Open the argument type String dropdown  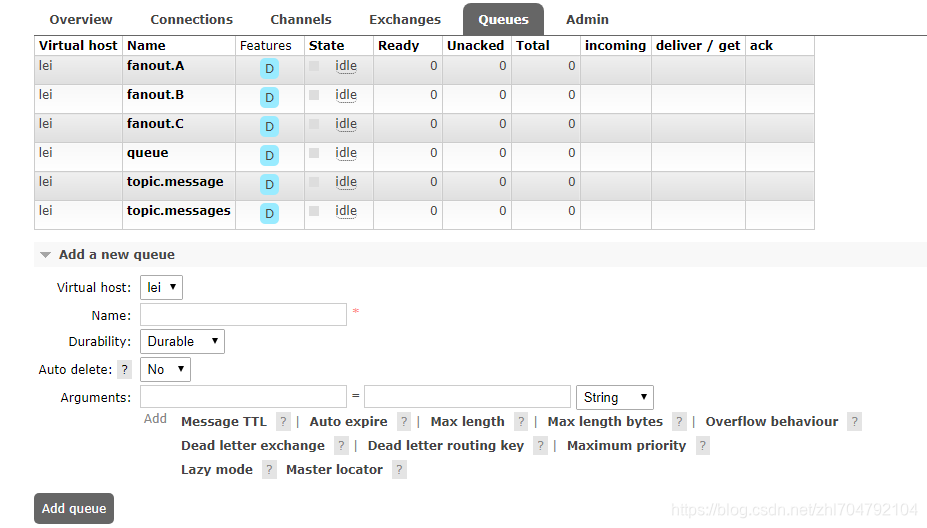click(x=615, y=397)
